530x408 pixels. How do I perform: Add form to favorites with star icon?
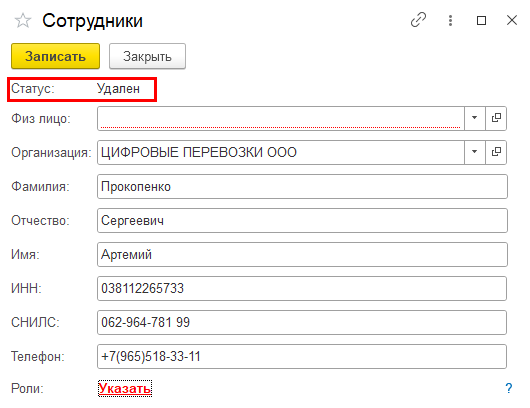pyautogui.click(x=23, y=21)
